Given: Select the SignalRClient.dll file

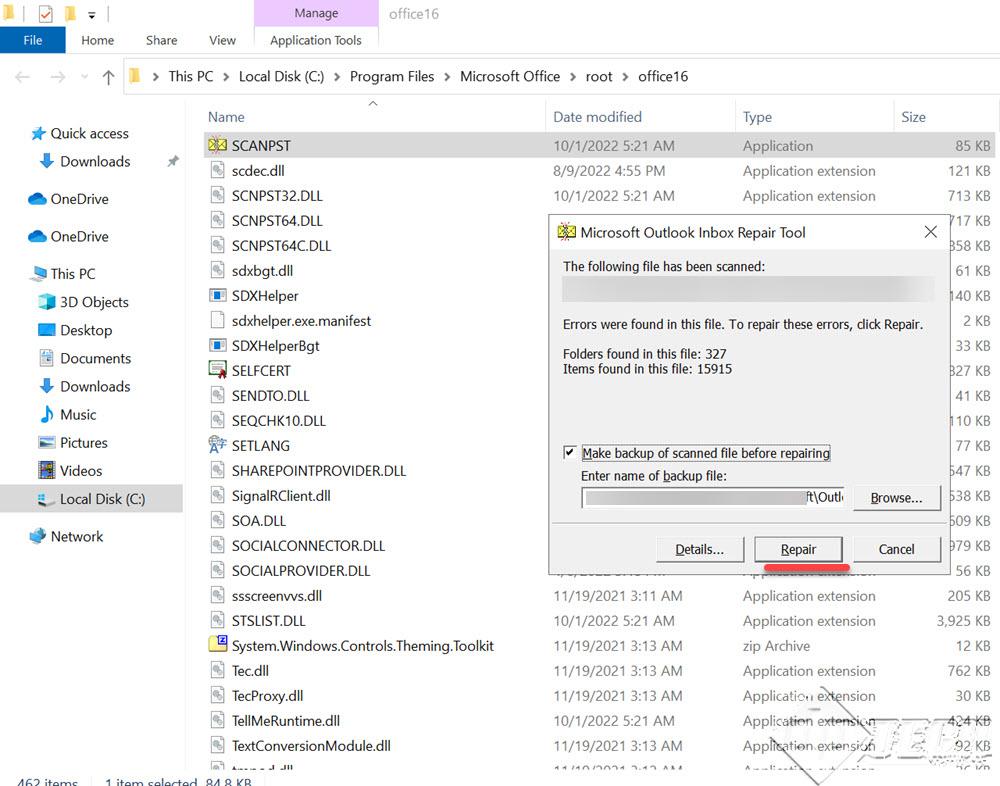Looking at the screenshot, I should coord(281,495).
